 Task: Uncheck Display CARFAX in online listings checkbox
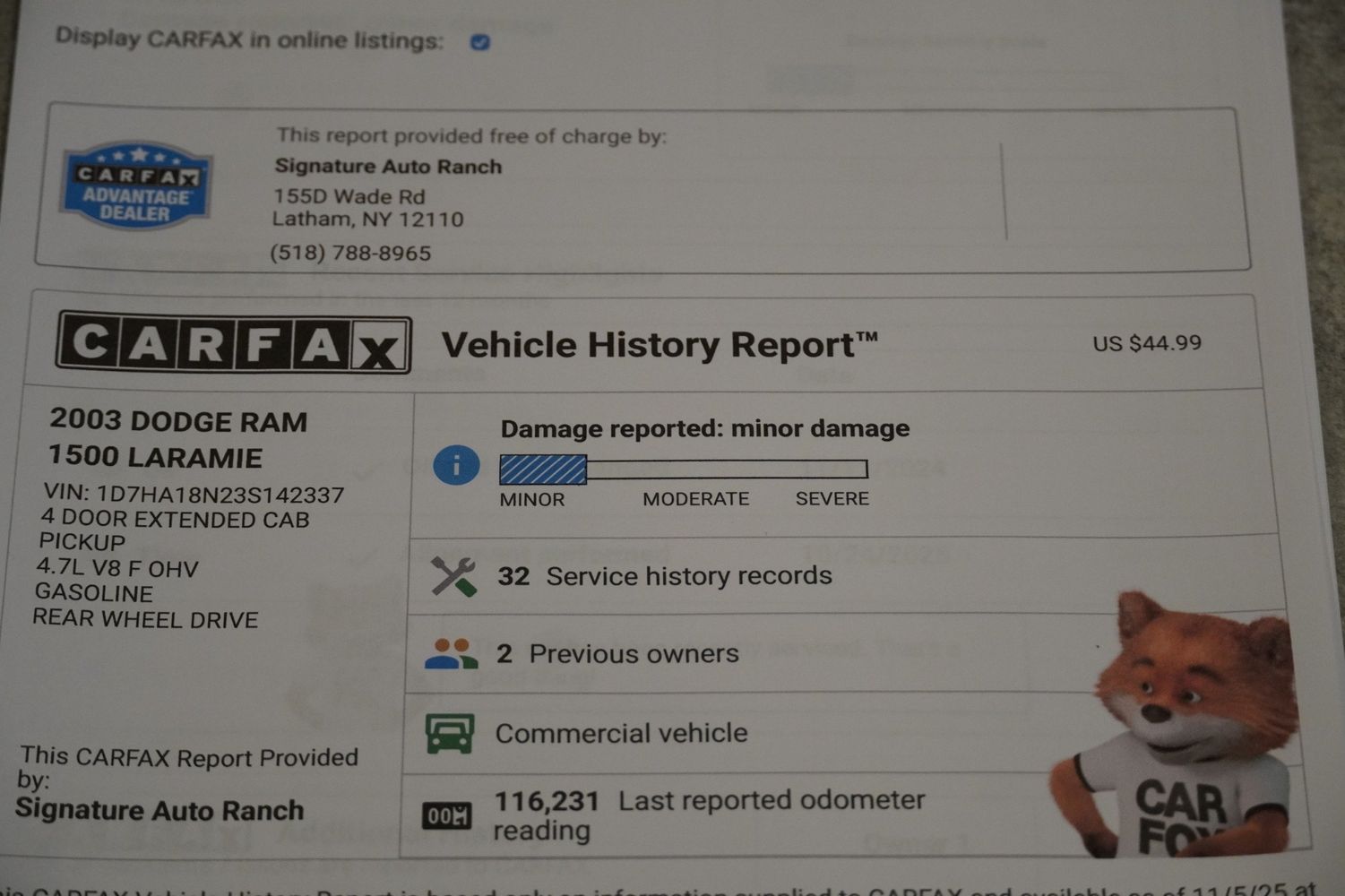[480, 42]
